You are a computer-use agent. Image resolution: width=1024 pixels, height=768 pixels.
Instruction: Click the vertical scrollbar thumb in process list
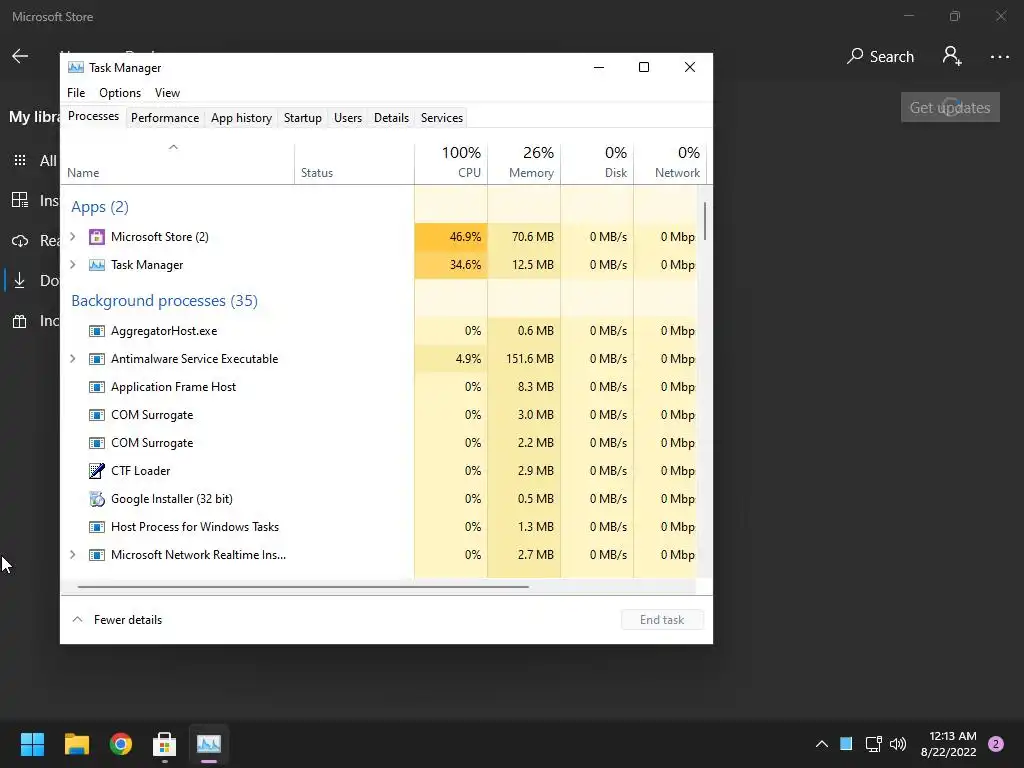pos(705,221)
